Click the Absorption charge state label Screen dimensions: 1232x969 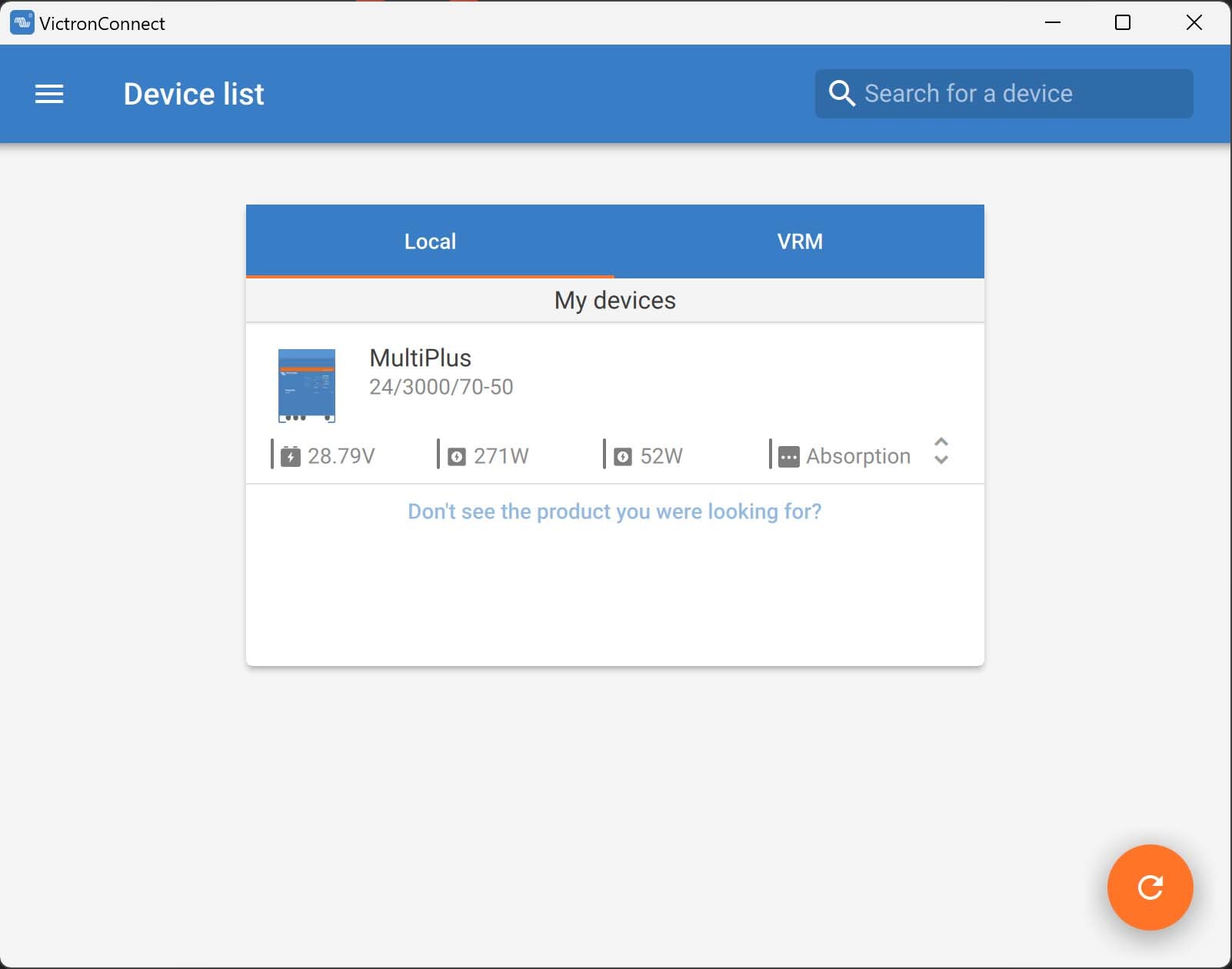click(857, 456)
